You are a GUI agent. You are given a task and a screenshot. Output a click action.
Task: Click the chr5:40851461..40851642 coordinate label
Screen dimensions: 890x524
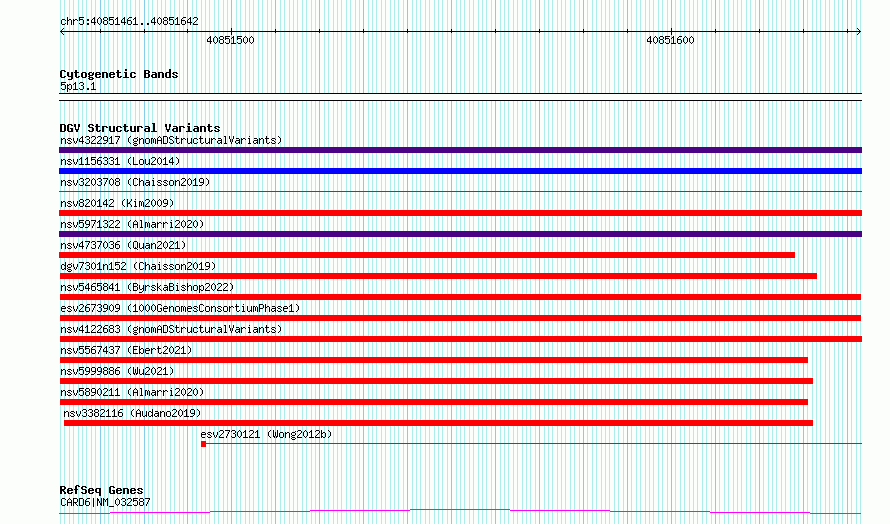[x=129, y=22]
